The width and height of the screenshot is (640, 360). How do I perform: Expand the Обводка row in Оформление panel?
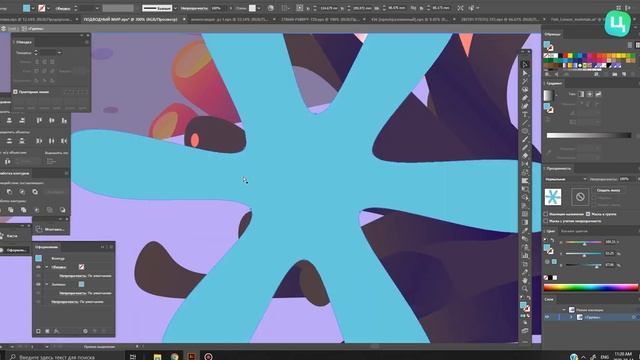pyautogui.click(x=47, y=267)
